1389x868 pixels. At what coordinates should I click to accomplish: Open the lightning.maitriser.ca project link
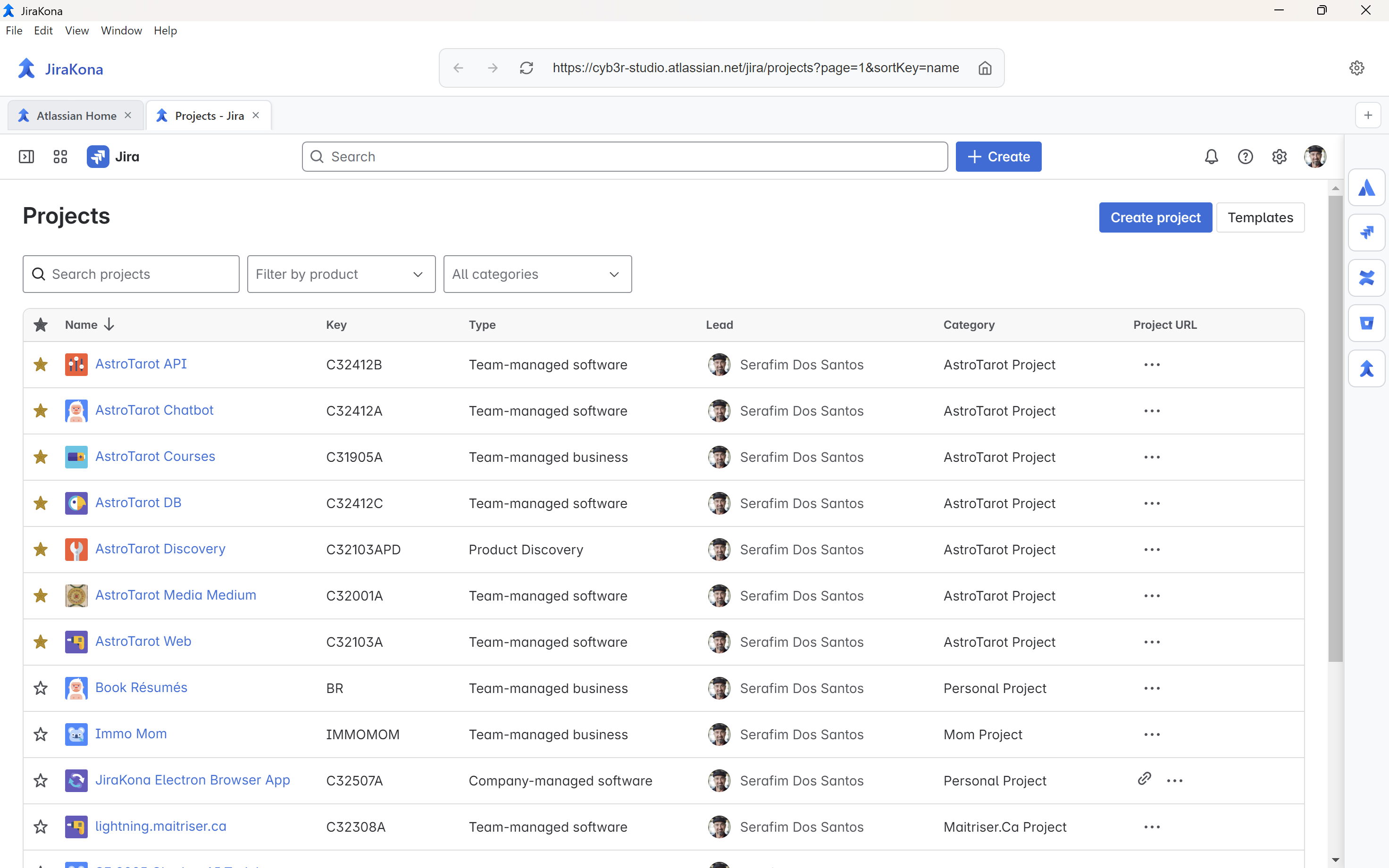pos(161,826)
